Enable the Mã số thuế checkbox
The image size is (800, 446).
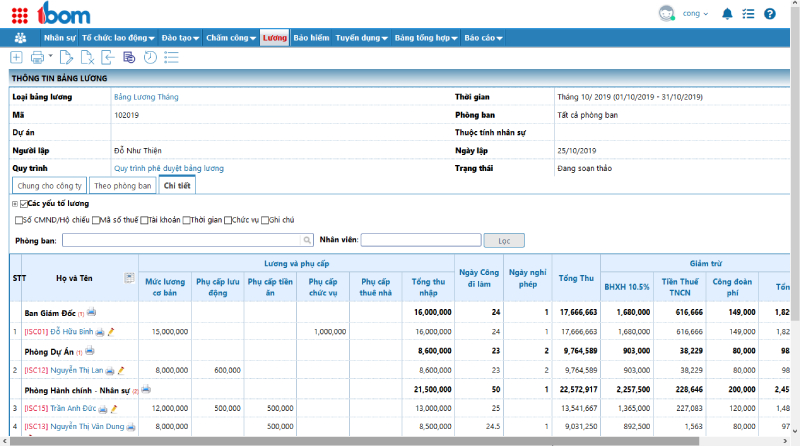click(x=96, y=220)
